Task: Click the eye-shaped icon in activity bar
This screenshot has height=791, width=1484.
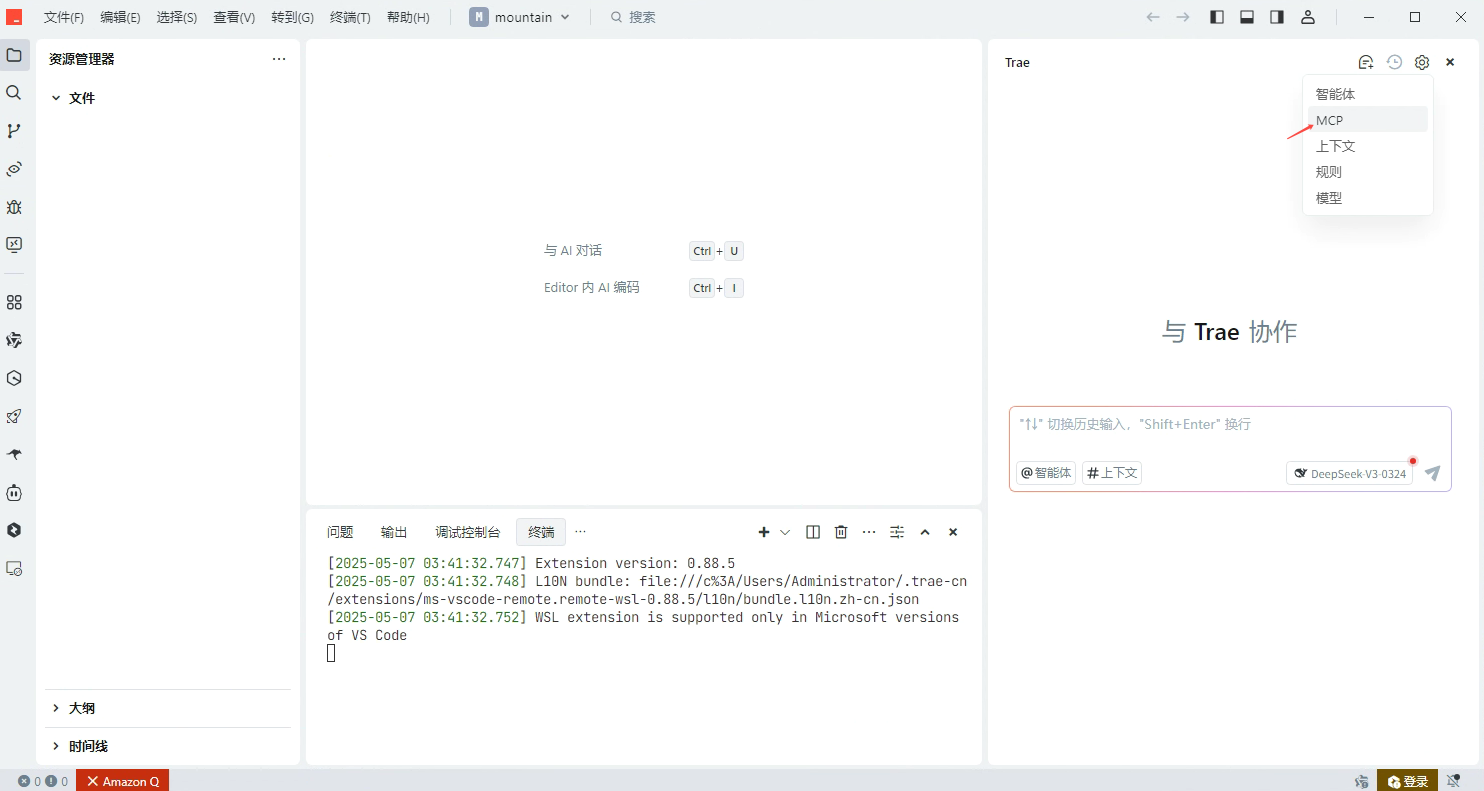Action: (14, 169)
